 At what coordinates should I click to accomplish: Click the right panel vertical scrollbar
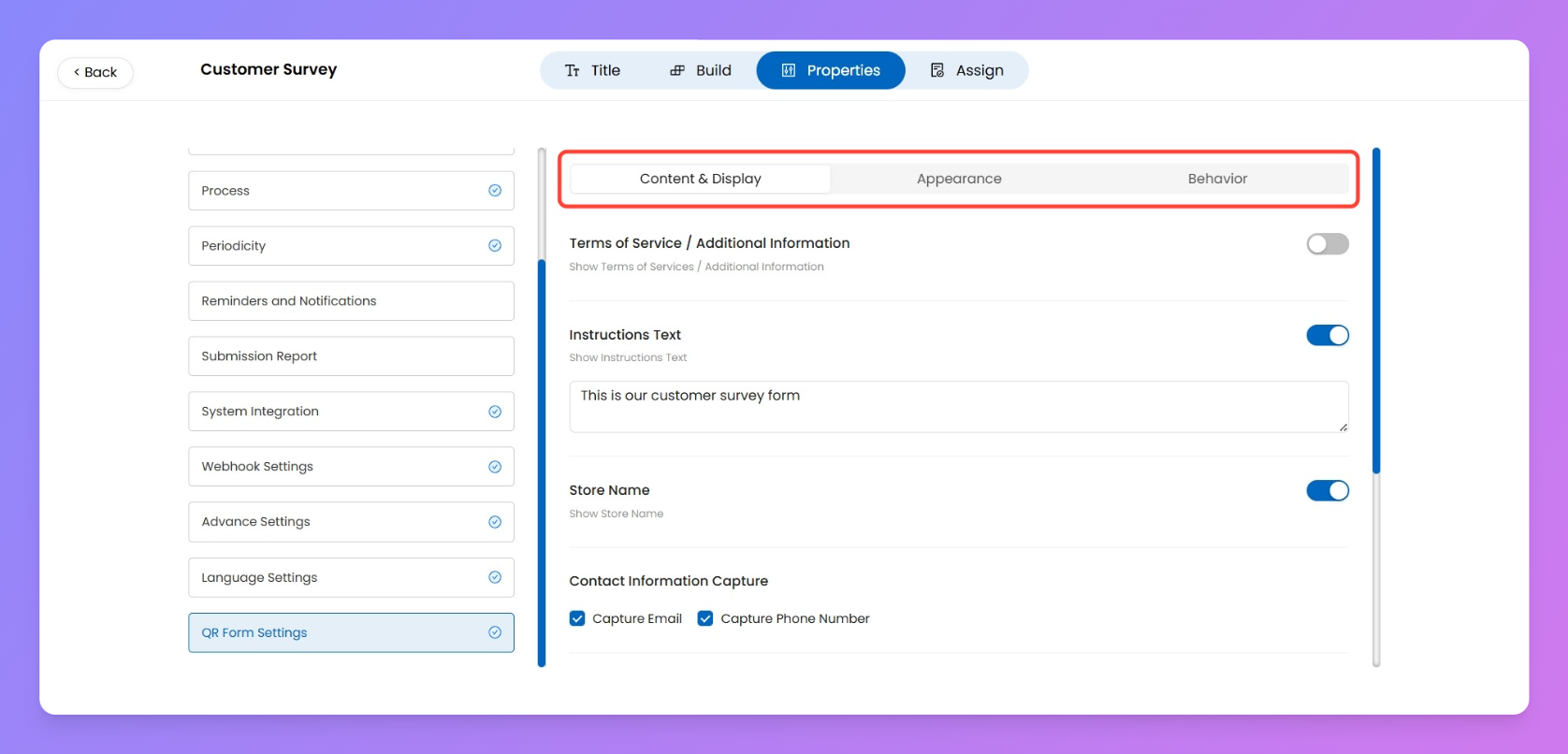[1376, 311]
